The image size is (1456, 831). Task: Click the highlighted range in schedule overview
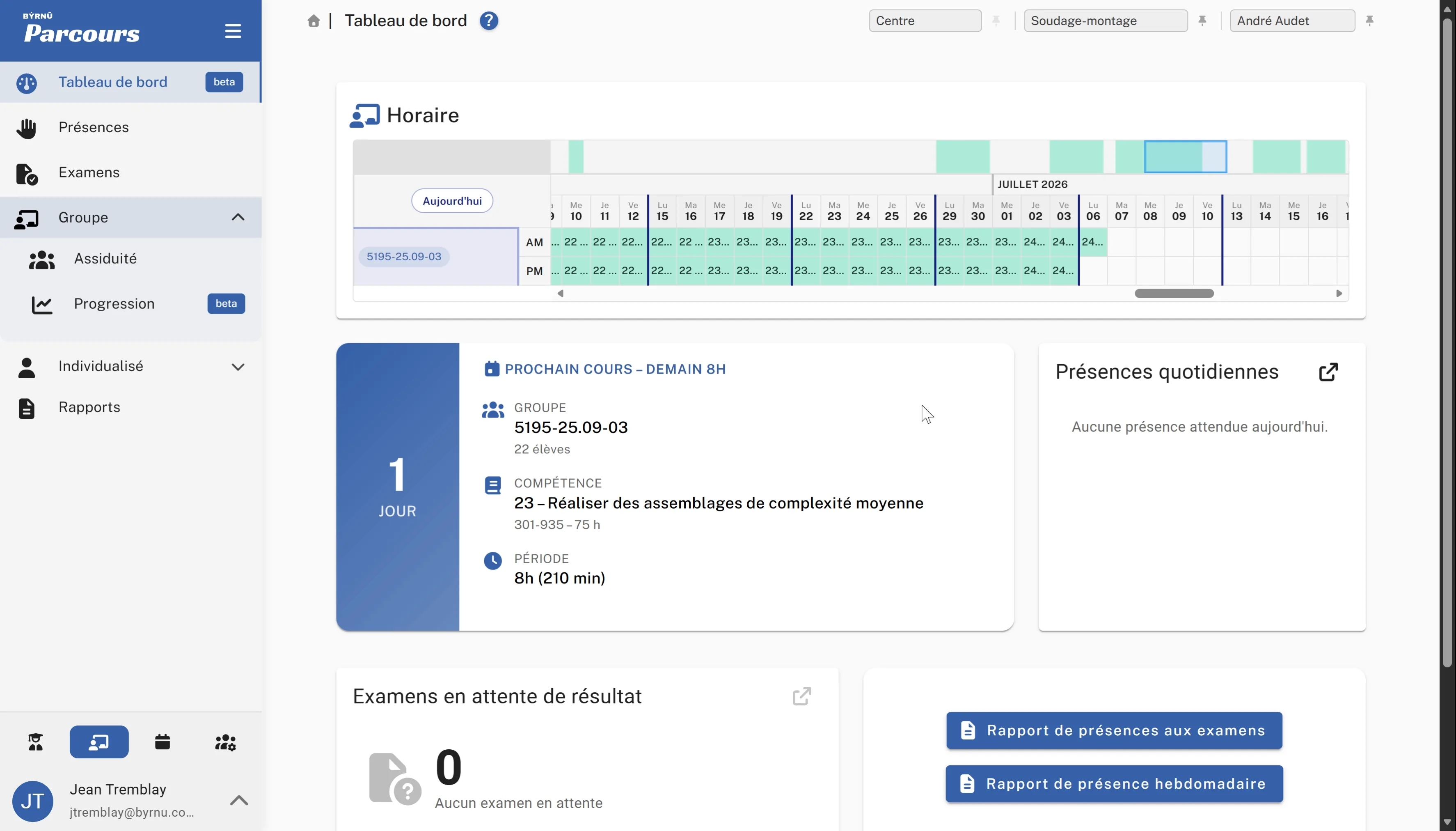(x=1186, y=156)
